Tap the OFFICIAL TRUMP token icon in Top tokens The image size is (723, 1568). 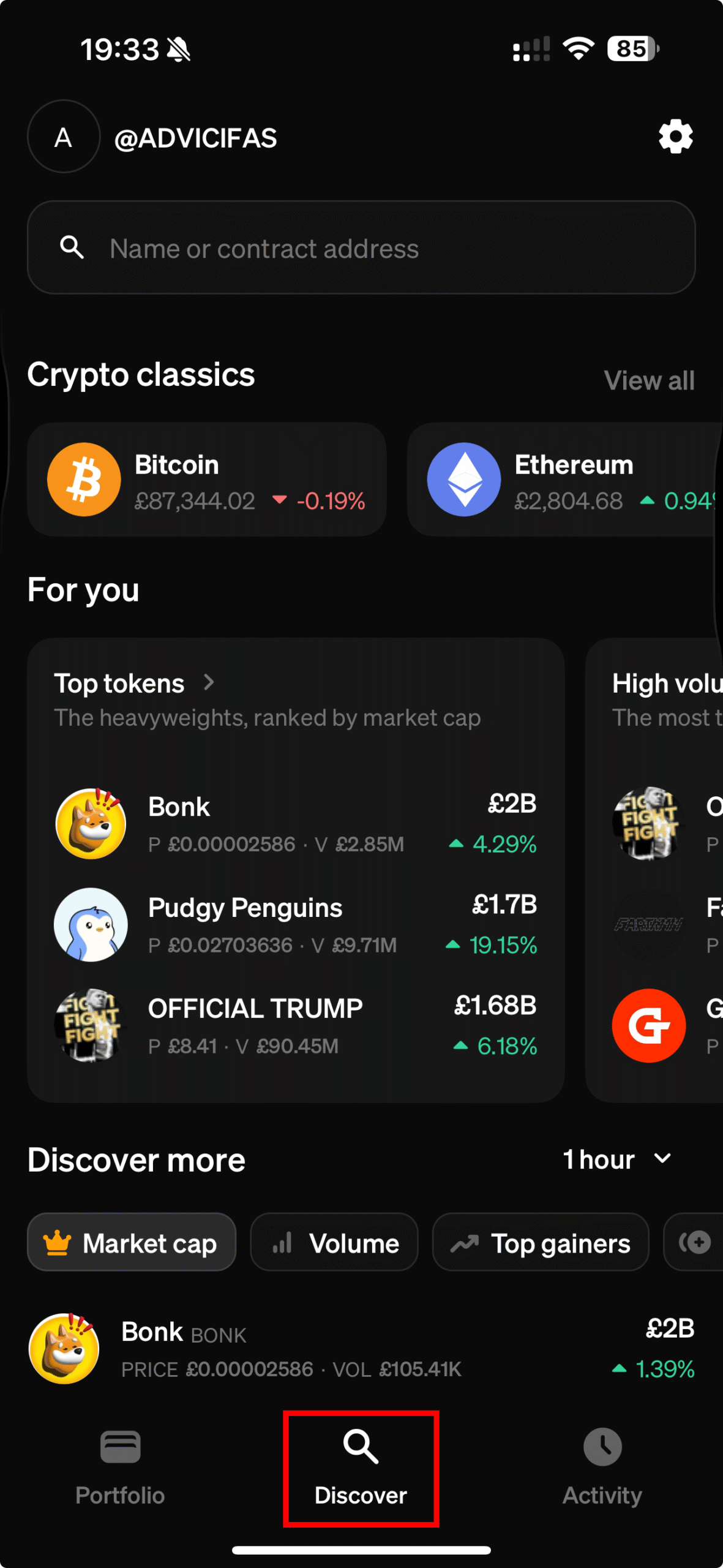click(x=91, y=1025)
